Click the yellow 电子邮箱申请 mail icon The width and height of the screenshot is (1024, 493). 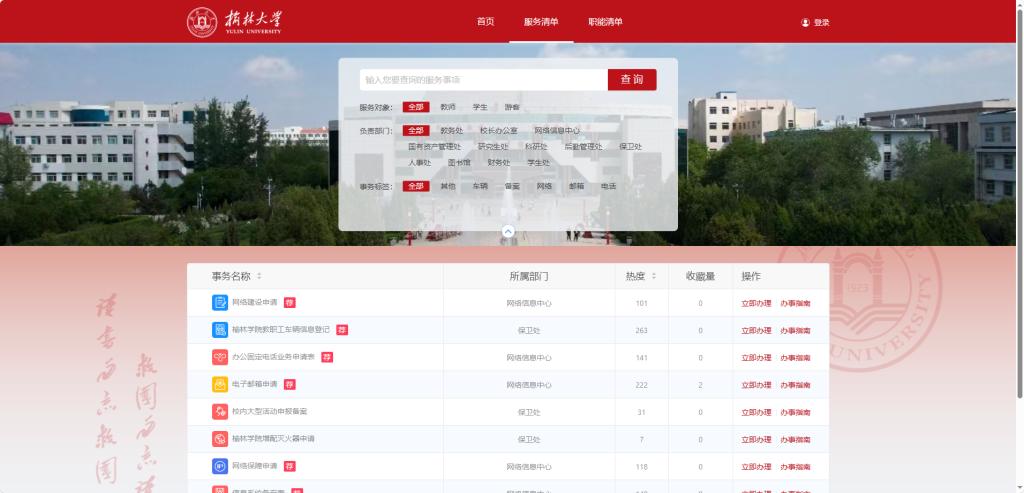tap(219, 384)
